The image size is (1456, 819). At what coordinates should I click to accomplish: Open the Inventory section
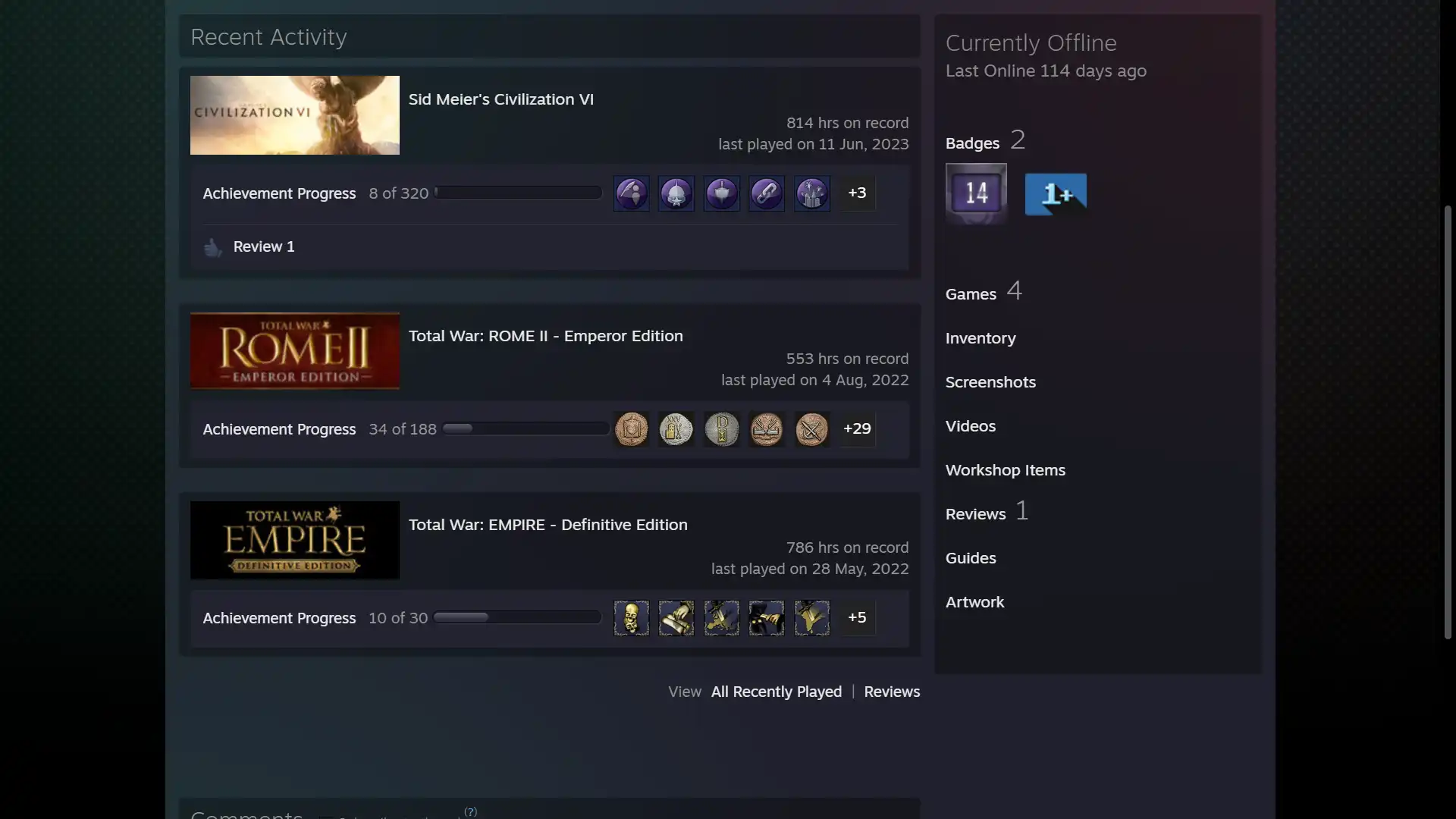[980, 339]
